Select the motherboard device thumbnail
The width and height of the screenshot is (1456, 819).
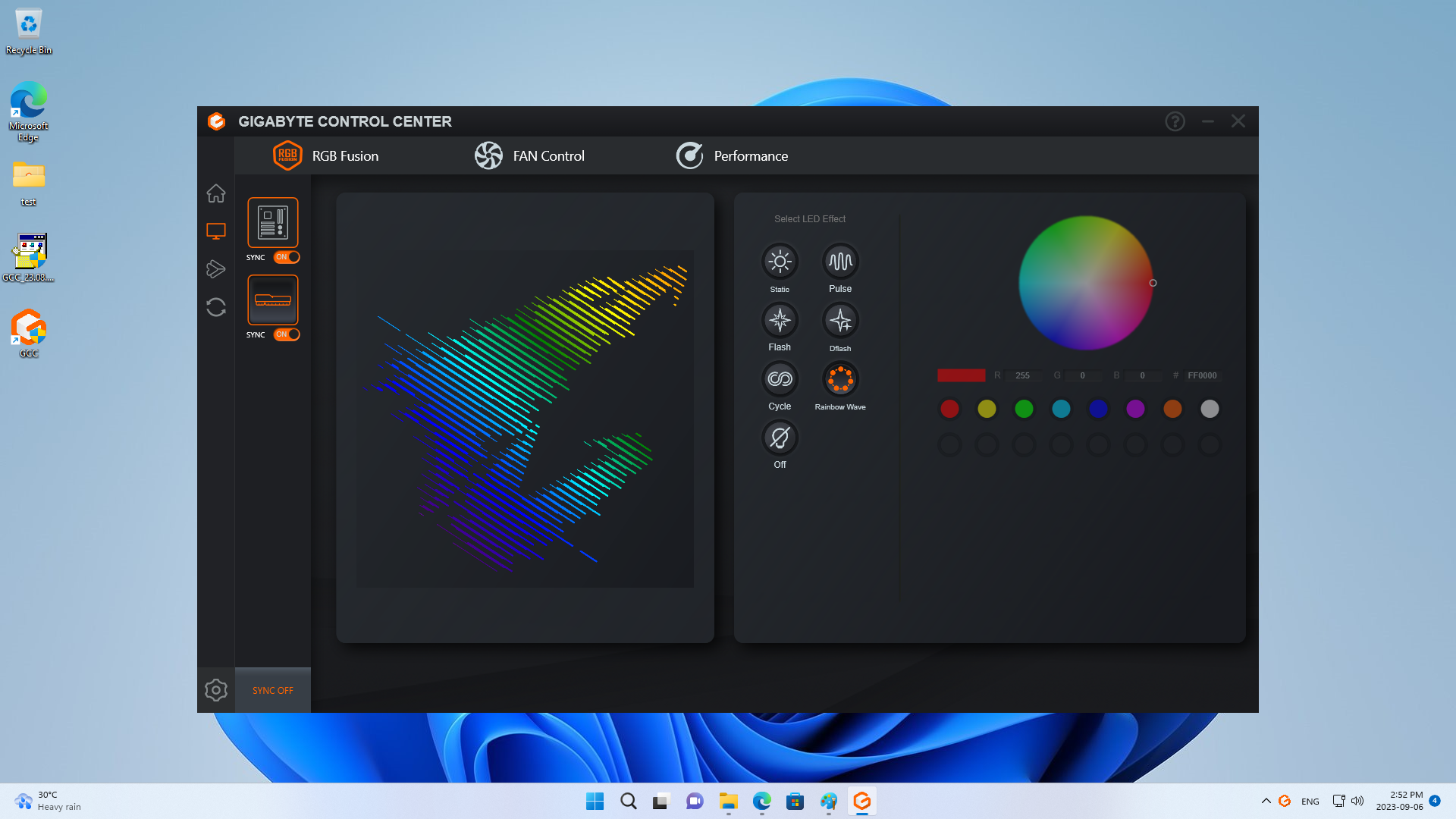(273, 222)
